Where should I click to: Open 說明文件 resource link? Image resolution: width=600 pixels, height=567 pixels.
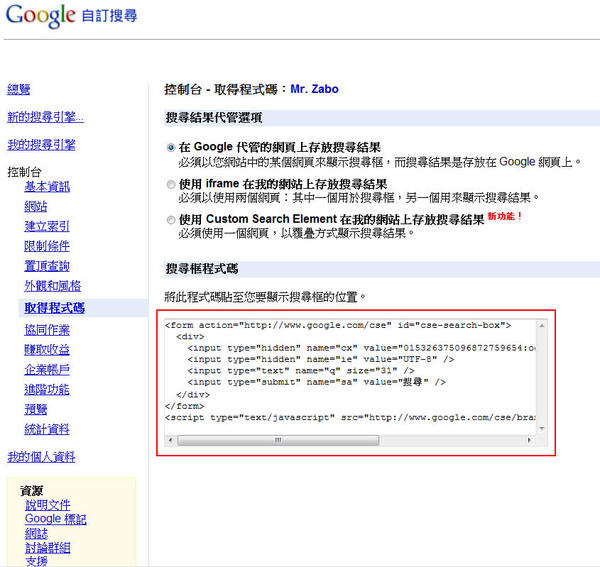48,505
